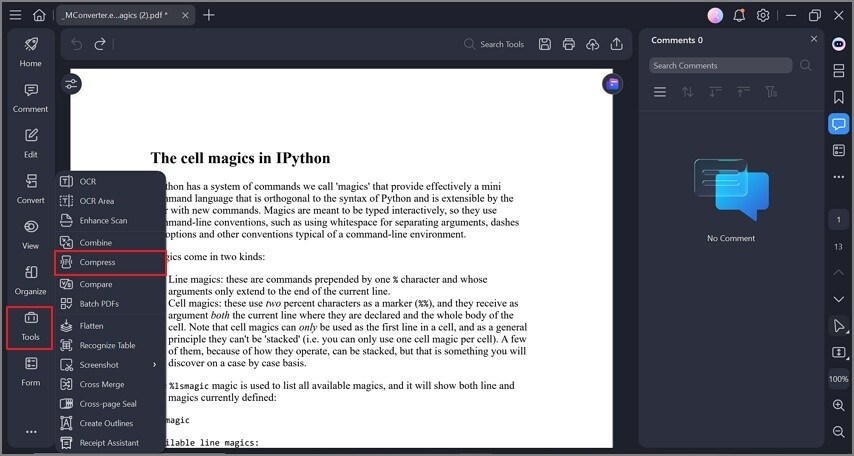Go to next page arrow
The image size is (854, 456).
pyautogui.click(x=839, y=299)
